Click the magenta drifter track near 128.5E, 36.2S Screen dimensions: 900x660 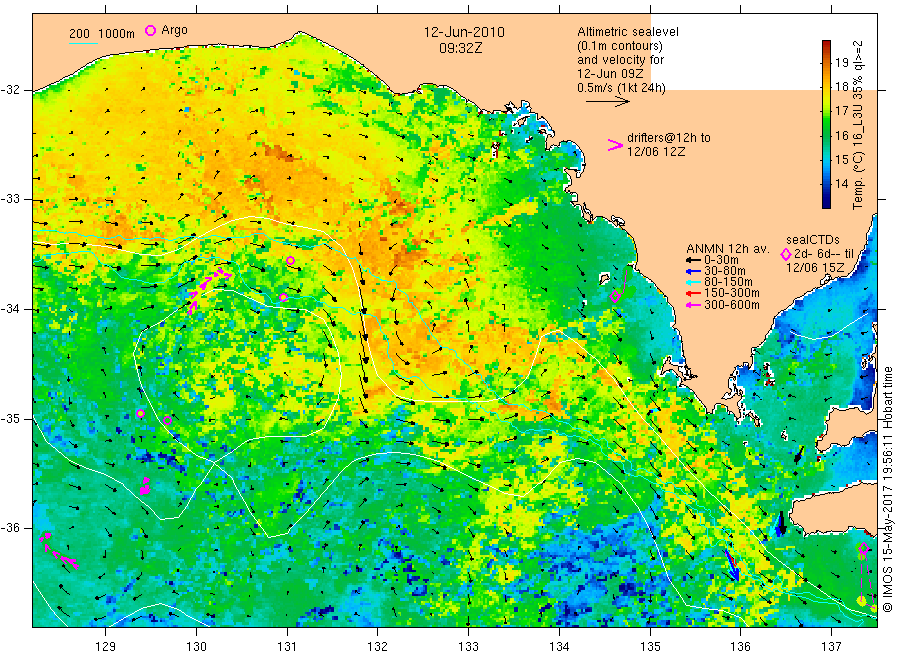coord(58,550)
